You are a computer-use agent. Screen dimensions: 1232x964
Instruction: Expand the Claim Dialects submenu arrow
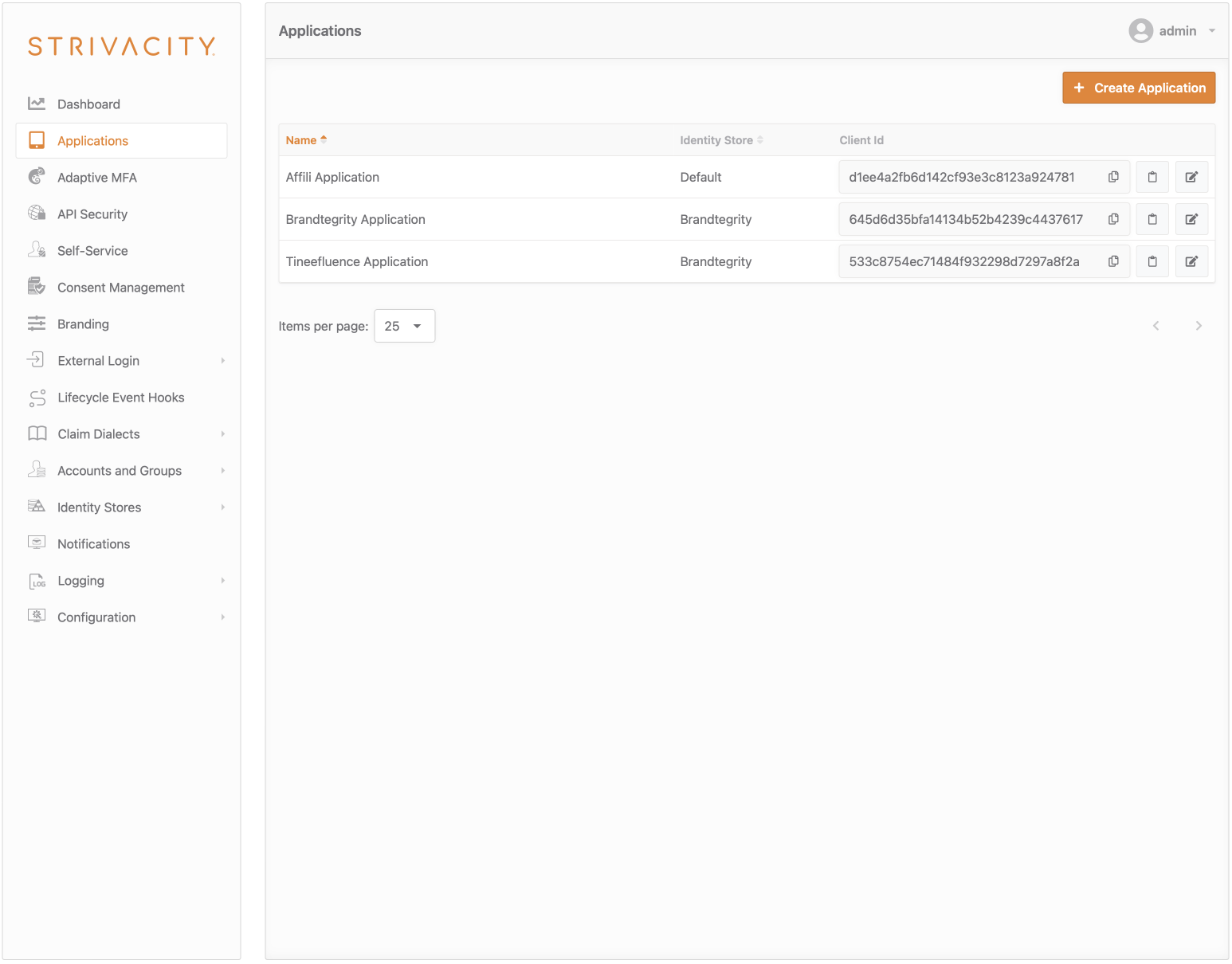click(223, 434)
